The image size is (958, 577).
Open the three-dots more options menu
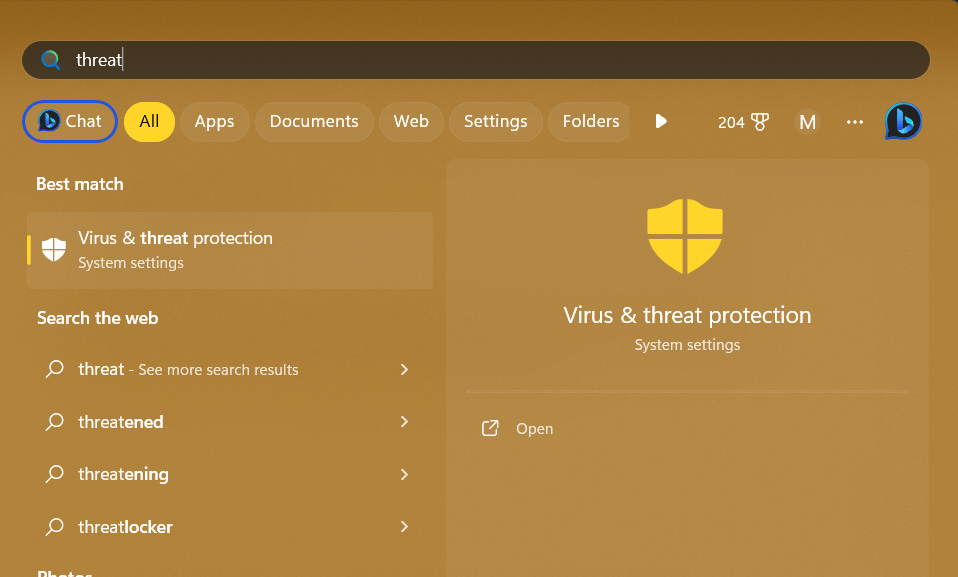pos(854,122)
